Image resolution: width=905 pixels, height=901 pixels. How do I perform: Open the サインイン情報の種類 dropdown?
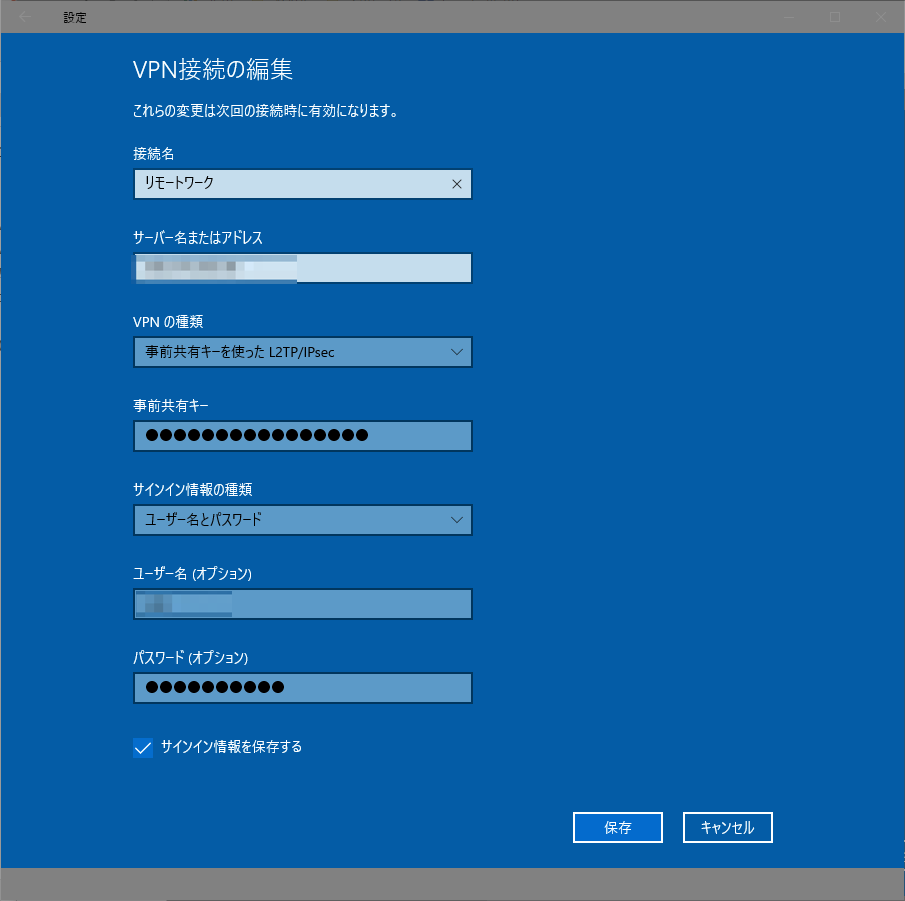[x=302, y=520]
